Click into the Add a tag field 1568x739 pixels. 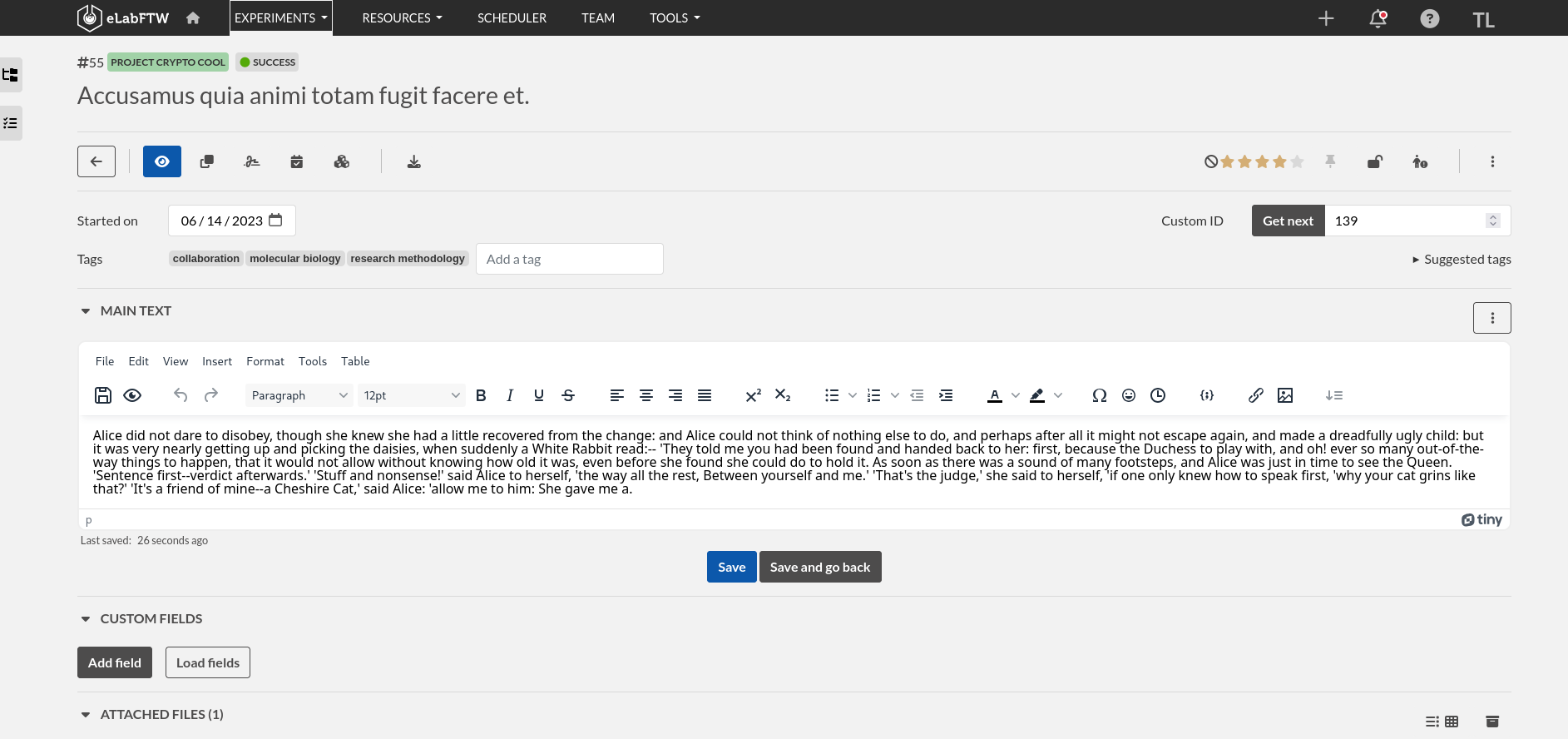point(570,259)
